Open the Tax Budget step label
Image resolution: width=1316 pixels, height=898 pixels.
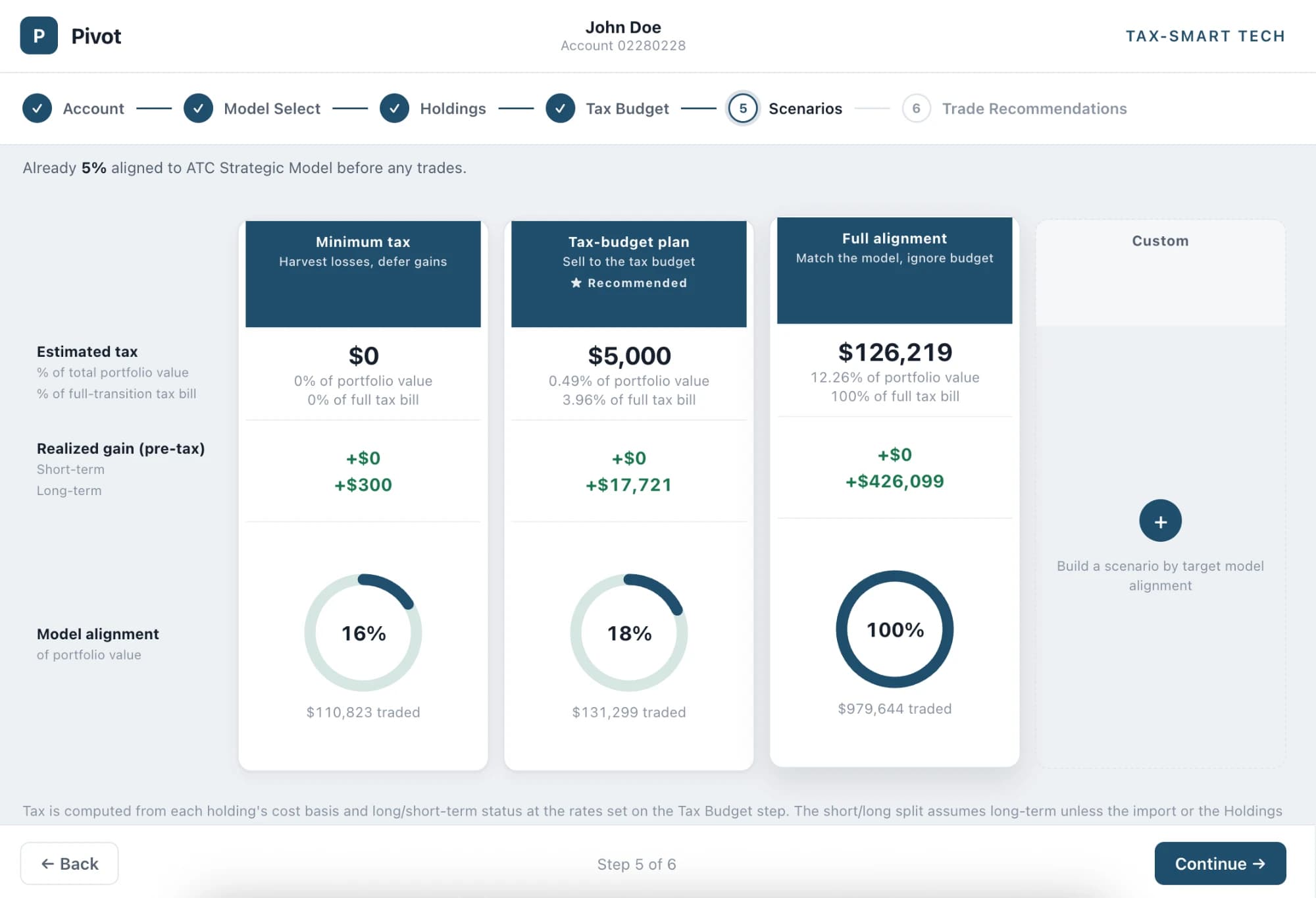pyautogui.click(x=627, y=109)
